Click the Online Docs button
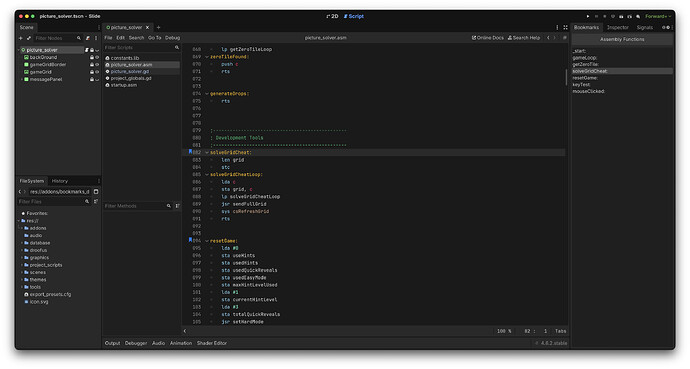This screenshot has height=369, width=690. point(488,38)
